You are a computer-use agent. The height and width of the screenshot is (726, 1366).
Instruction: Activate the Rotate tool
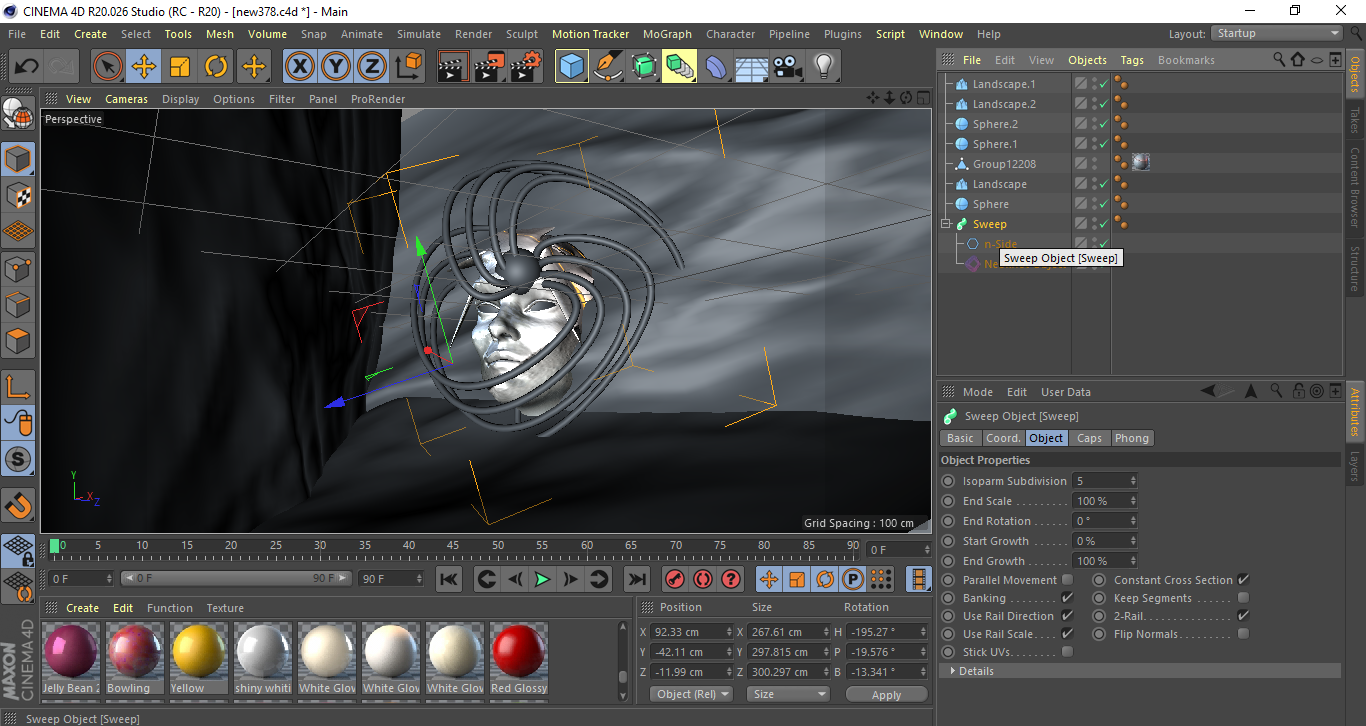tap(216, 67)
